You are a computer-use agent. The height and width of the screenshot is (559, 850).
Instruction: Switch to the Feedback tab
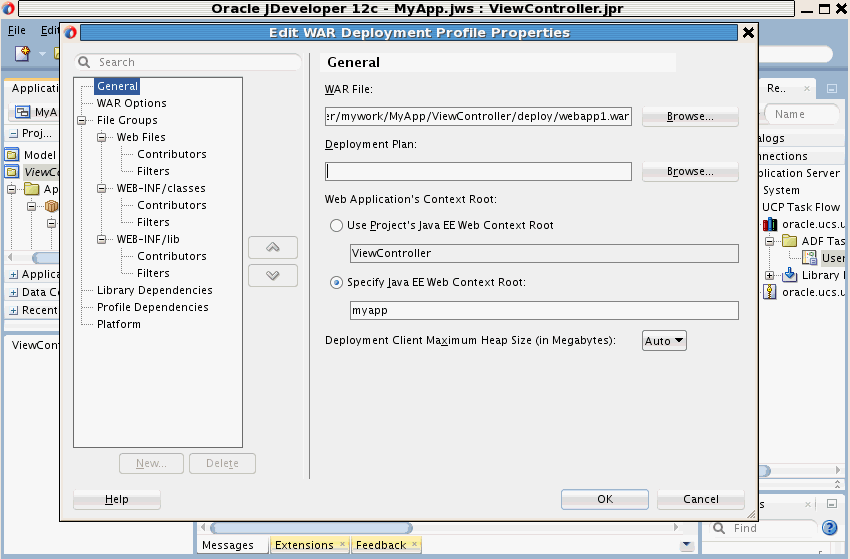point(381,545)
